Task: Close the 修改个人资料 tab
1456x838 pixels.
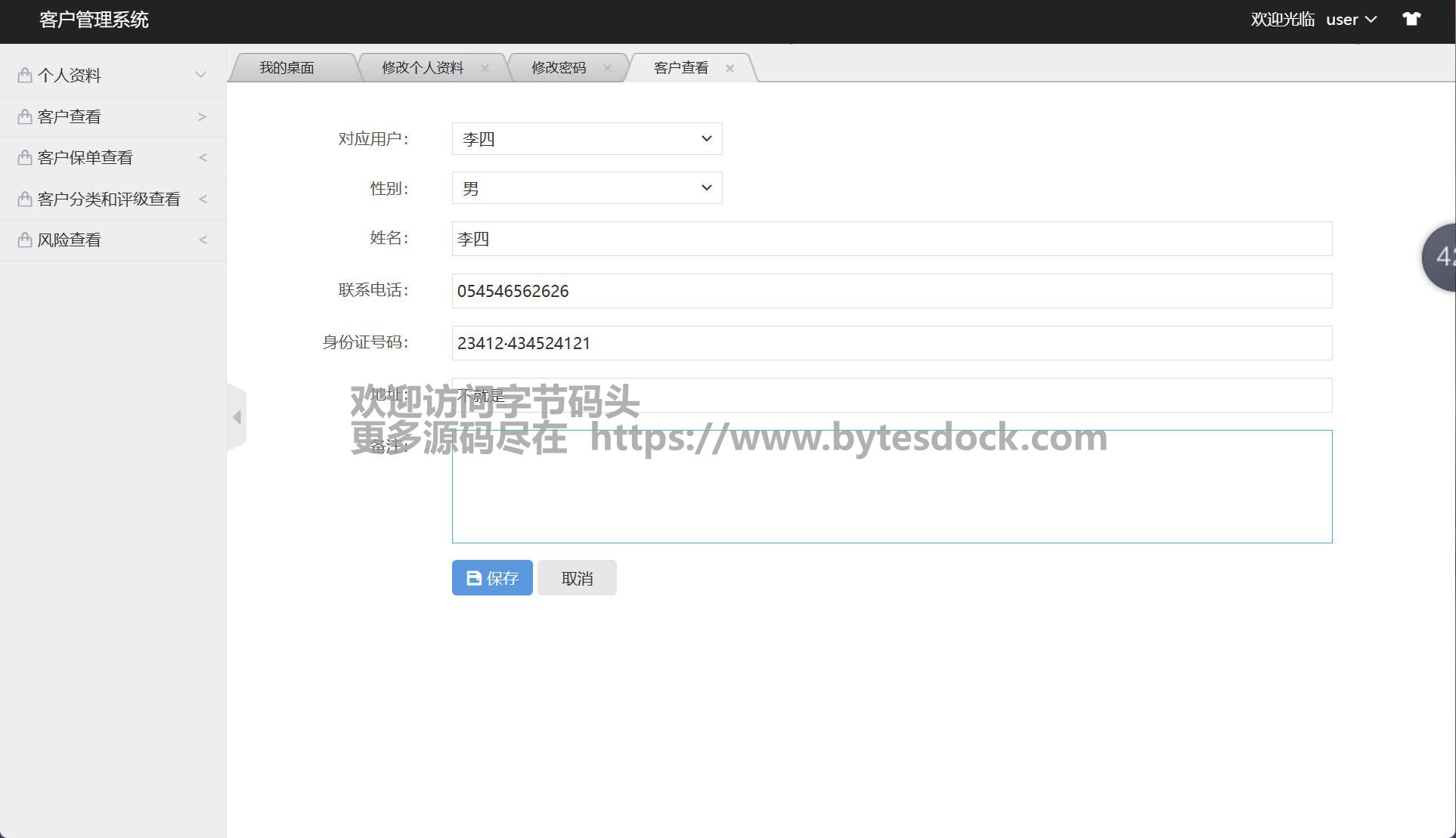Action: (485, 68)
